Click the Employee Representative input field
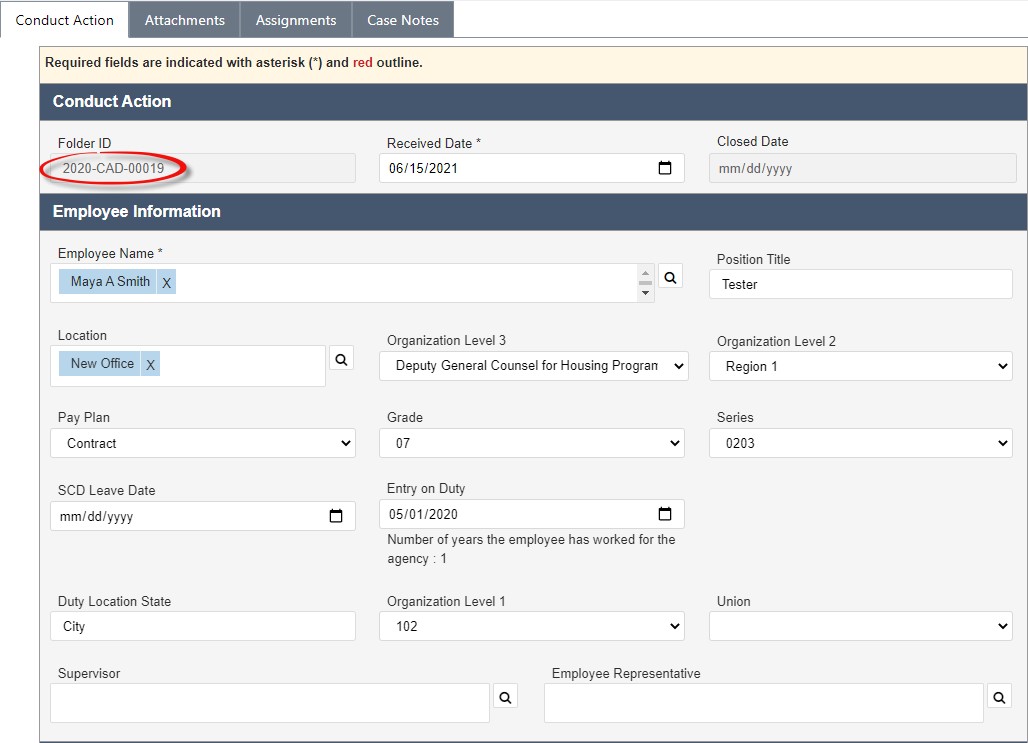1028x743 pixels. (764, 703)
